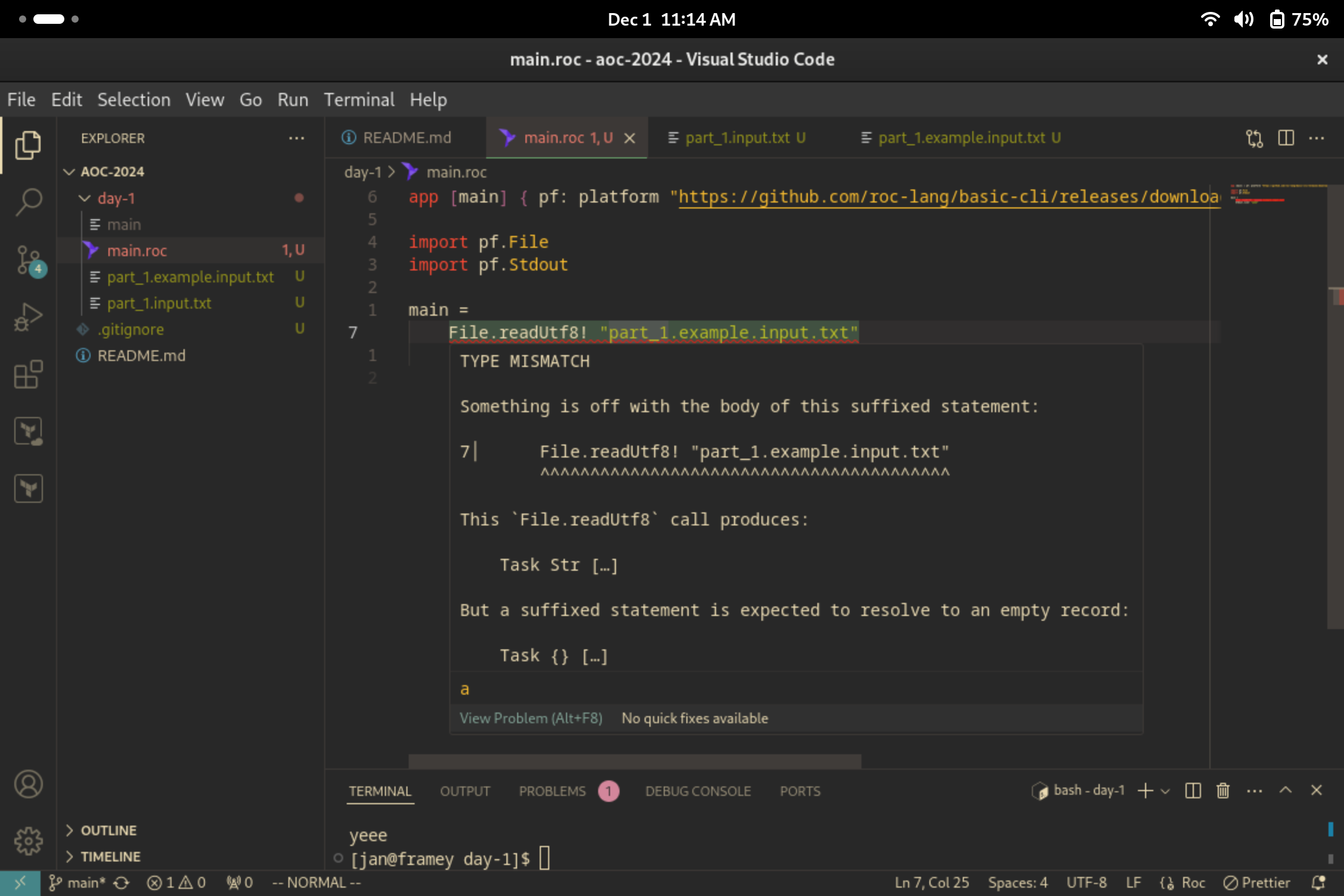This screenshot has height=896, width=1344.
Task: Switch to the PROBLEMS panel tab
Action: click(x=552, y=791)
